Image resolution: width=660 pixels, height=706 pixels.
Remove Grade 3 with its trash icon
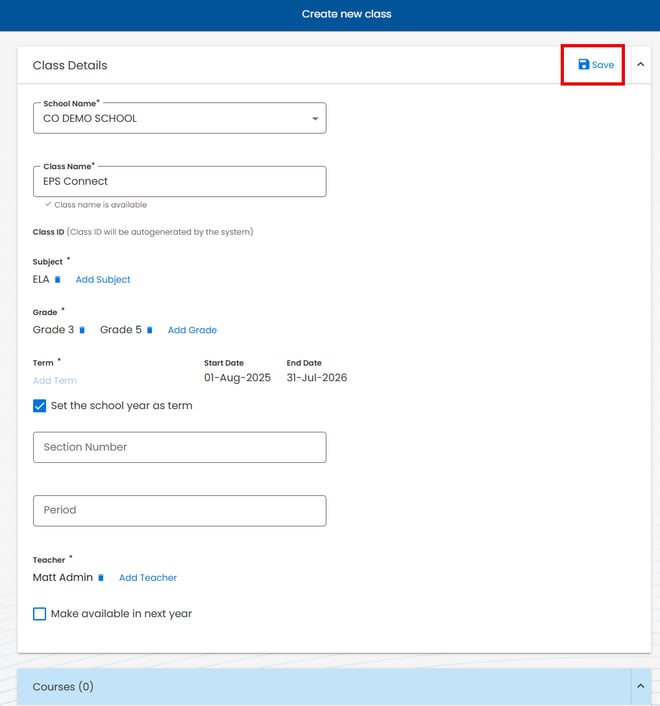82,330
